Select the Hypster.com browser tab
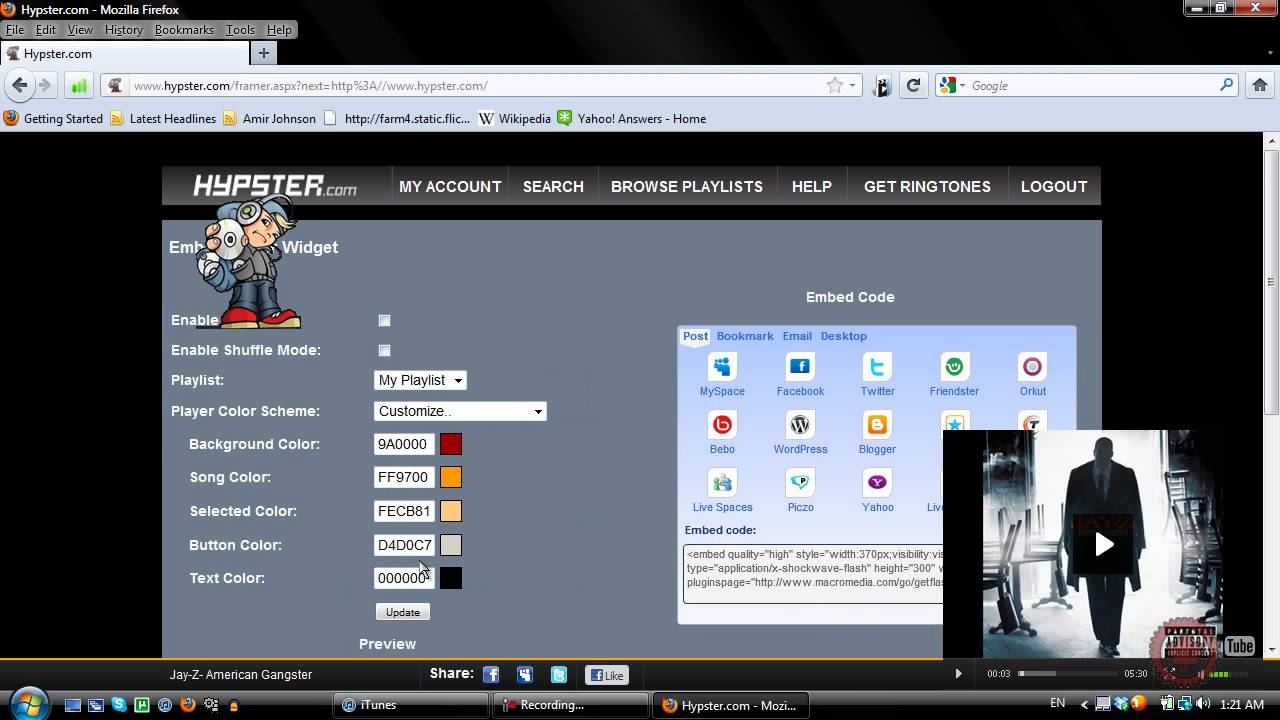 pyautogui.click(x=124, y=54)
